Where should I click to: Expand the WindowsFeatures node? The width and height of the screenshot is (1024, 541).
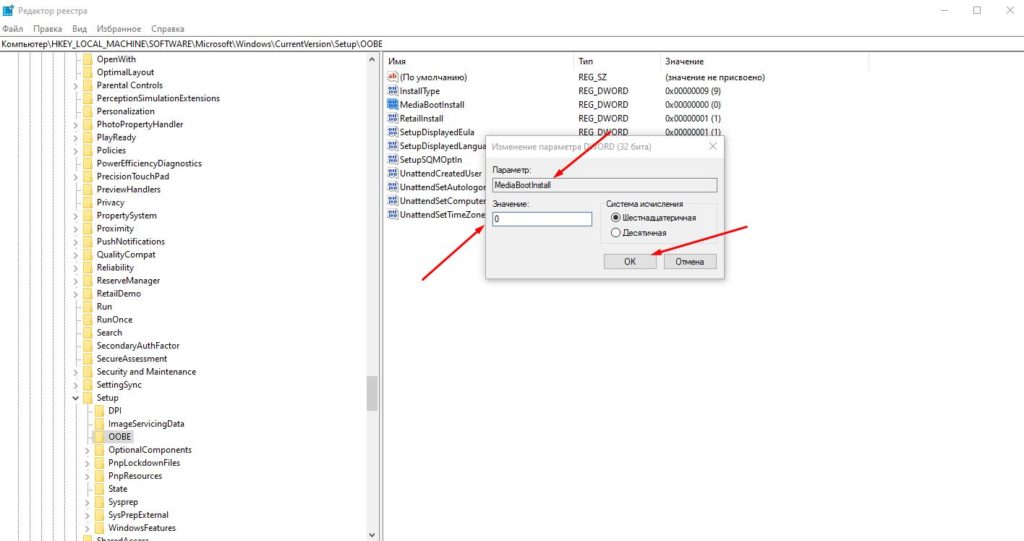click(88, 528)
